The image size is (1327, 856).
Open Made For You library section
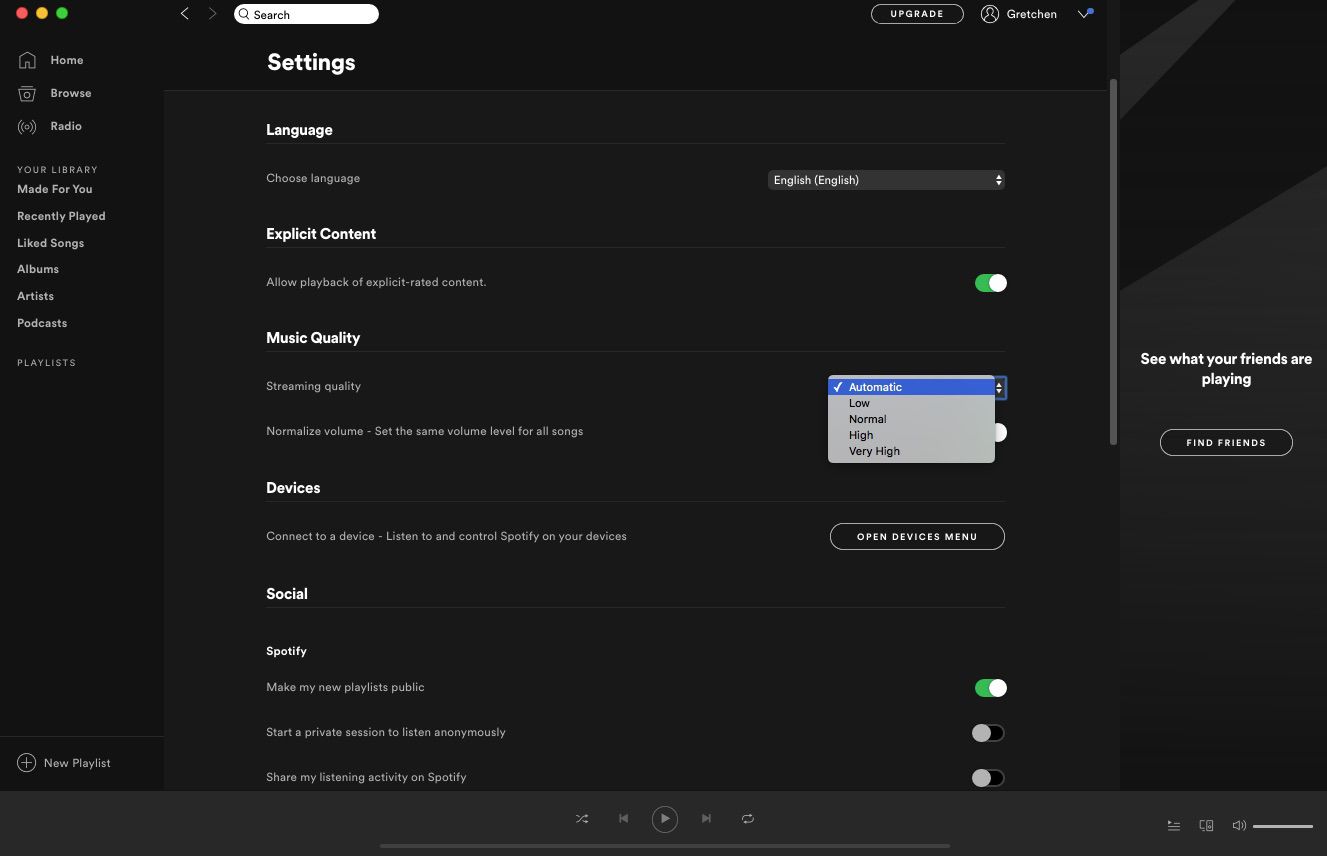point(55,189)
